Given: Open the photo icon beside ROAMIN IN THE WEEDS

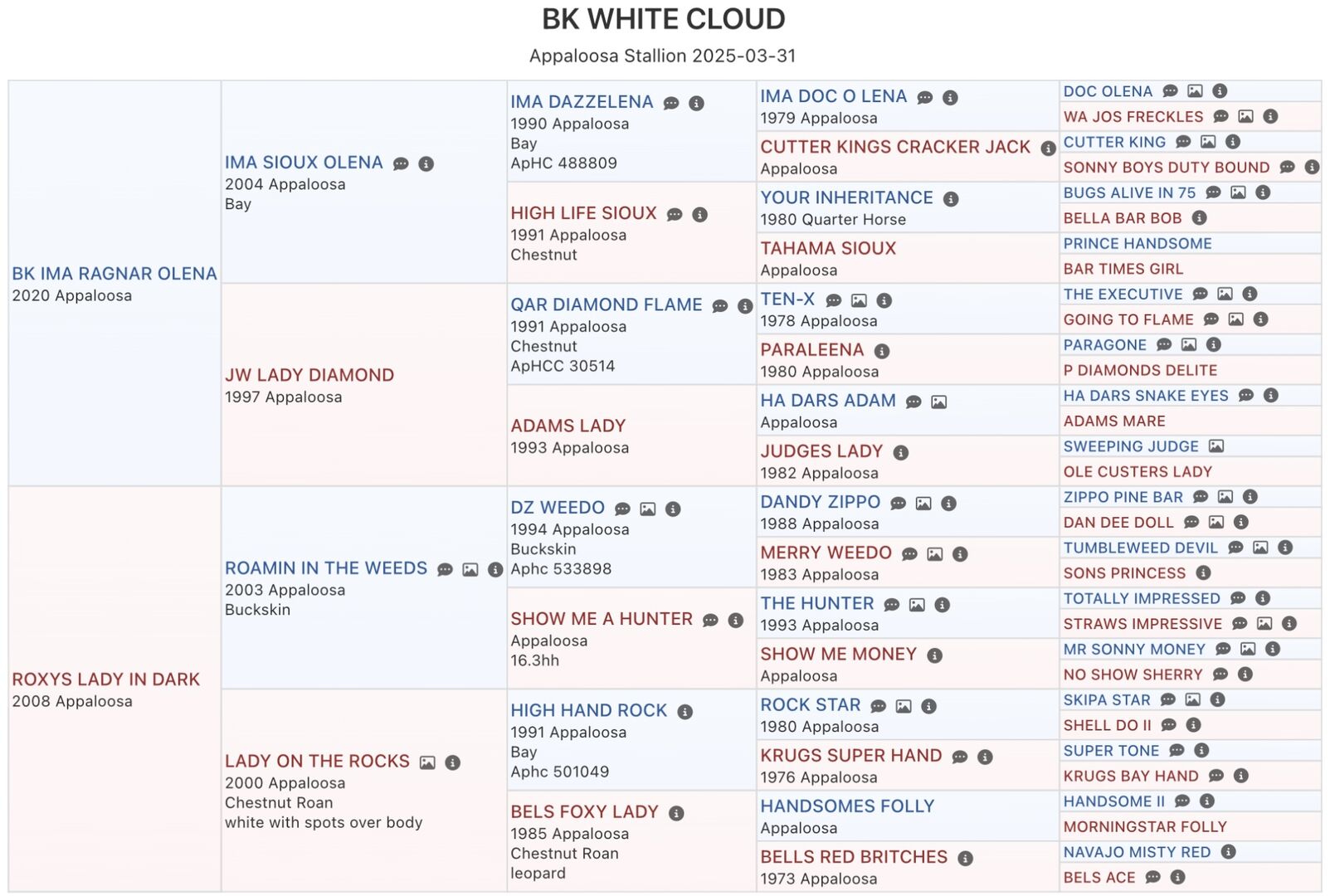Looking at the screenshot, I should pyautogui.click(x=470, y=570).
